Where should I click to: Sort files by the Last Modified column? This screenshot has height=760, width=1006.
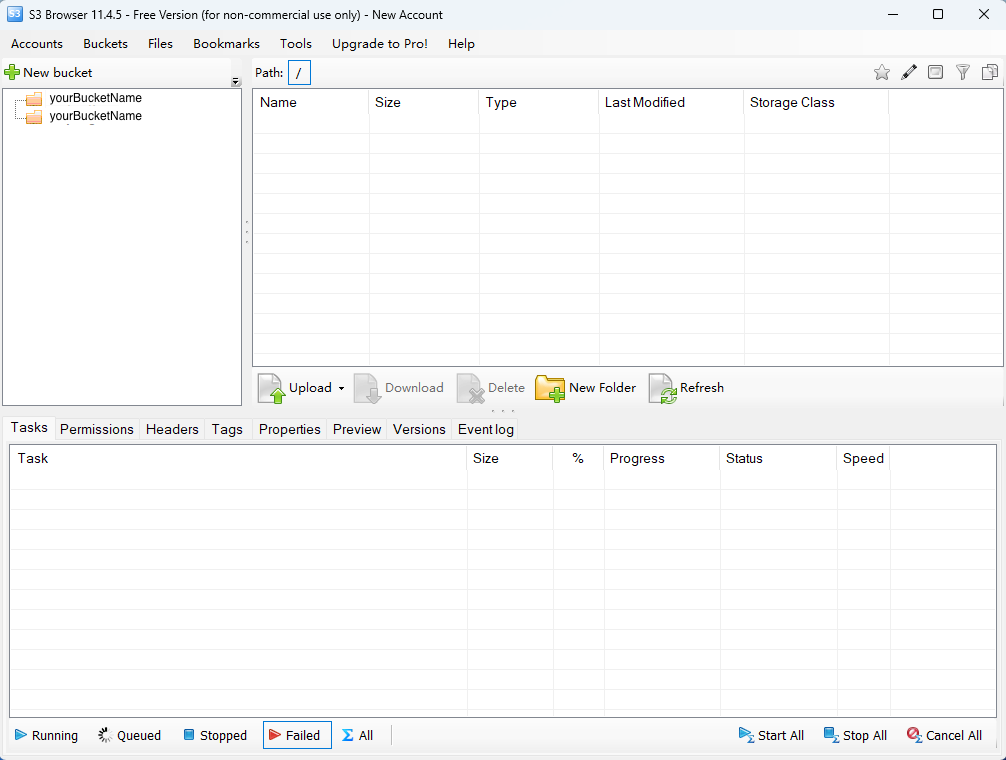[671, 103]
